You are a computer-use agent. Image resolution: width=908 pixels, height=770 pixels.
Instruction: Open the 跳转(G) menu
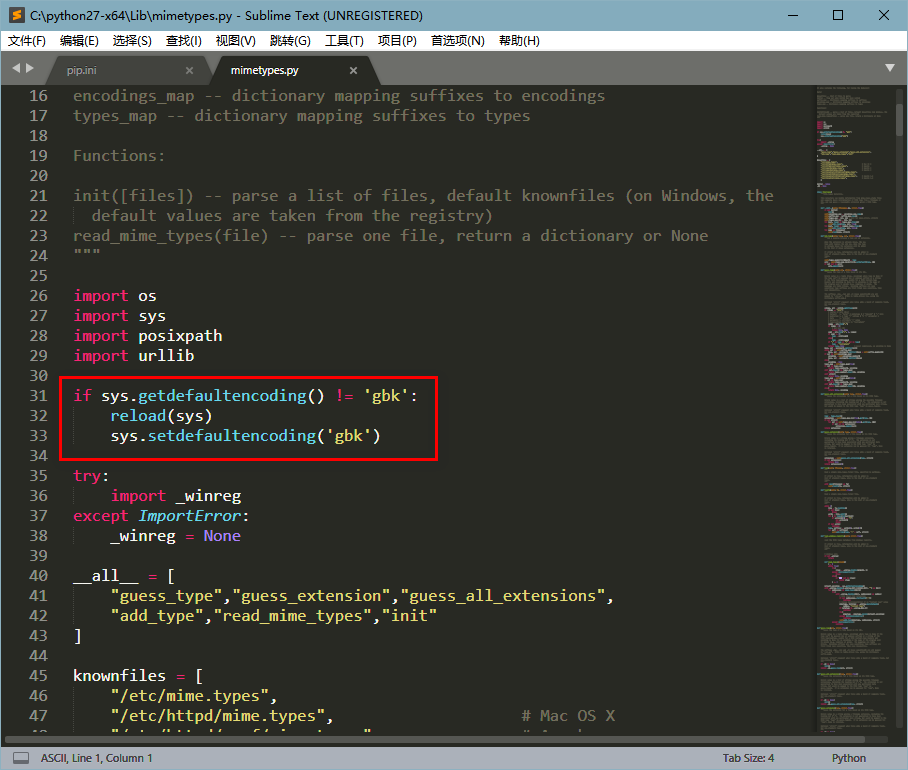(290, 41)
